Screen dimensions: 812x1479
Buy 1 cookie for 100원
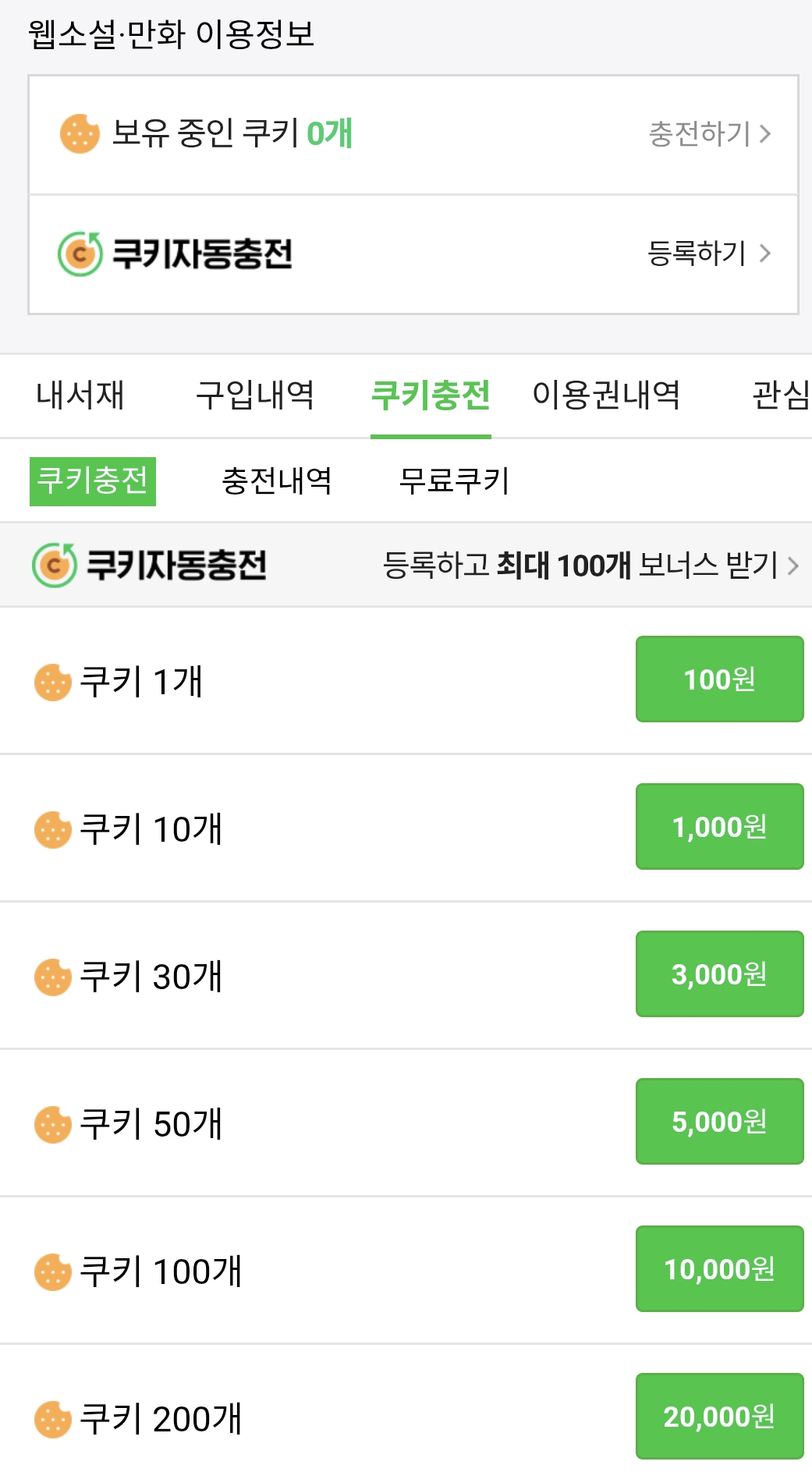[x=719, y=679]
